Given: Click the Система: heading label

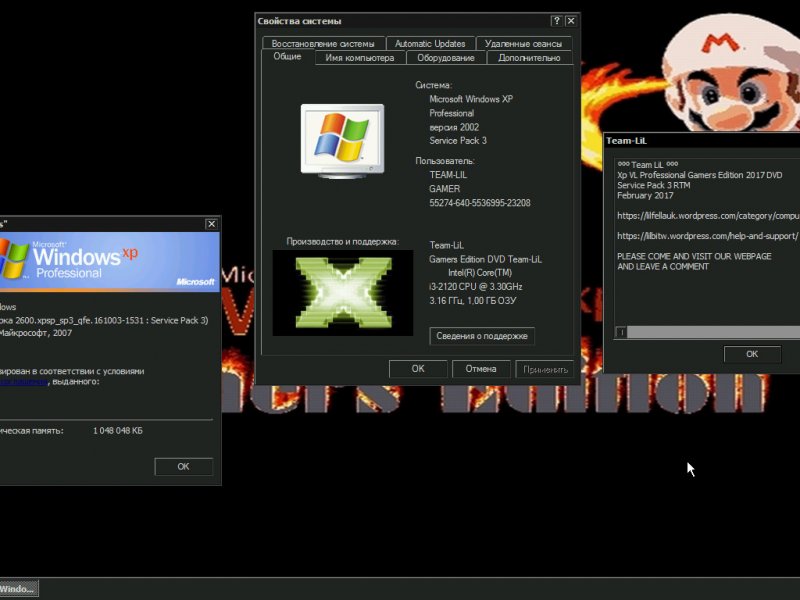Looking at the screenshot, I should point(433,85).
